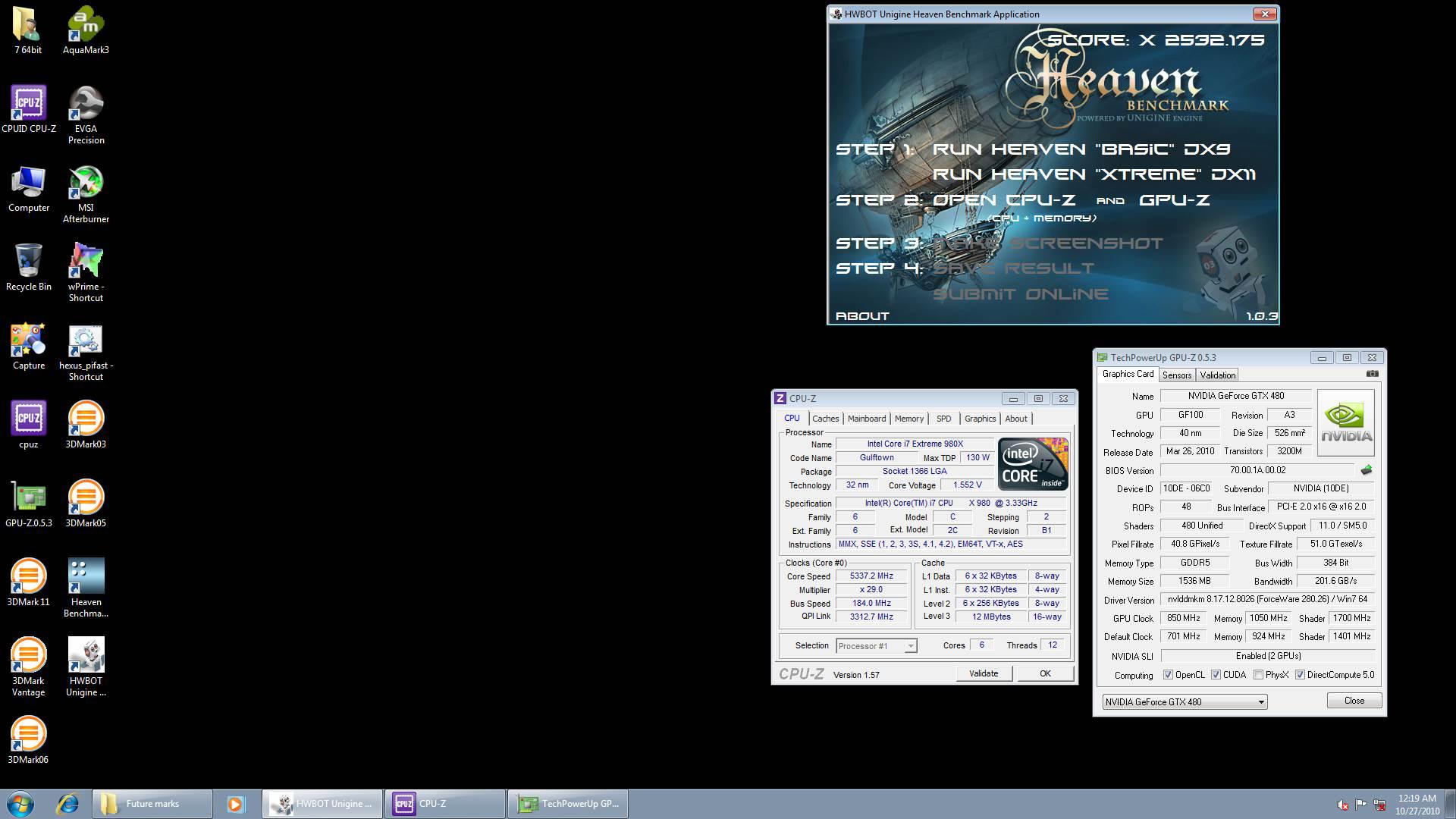Launch AquaMark3 desktop shortcut
This screenshot has height=819, width=1456.
[86, 30]
